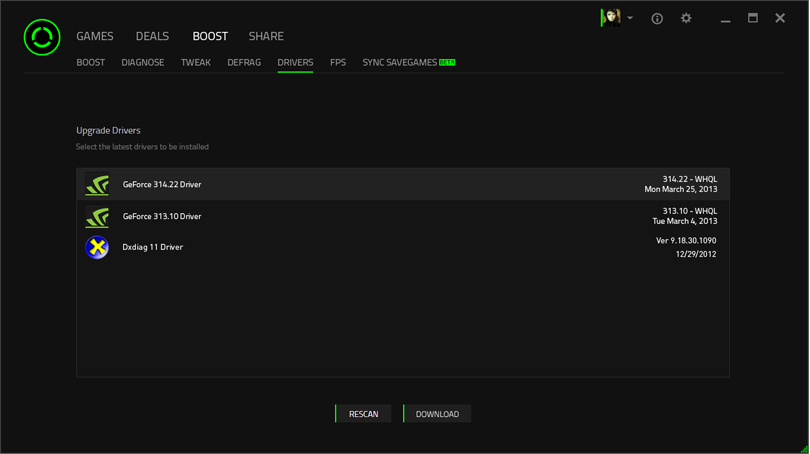Click the DOWNLOAD button
Screen dimensions: 810x454
click(437, 414)
